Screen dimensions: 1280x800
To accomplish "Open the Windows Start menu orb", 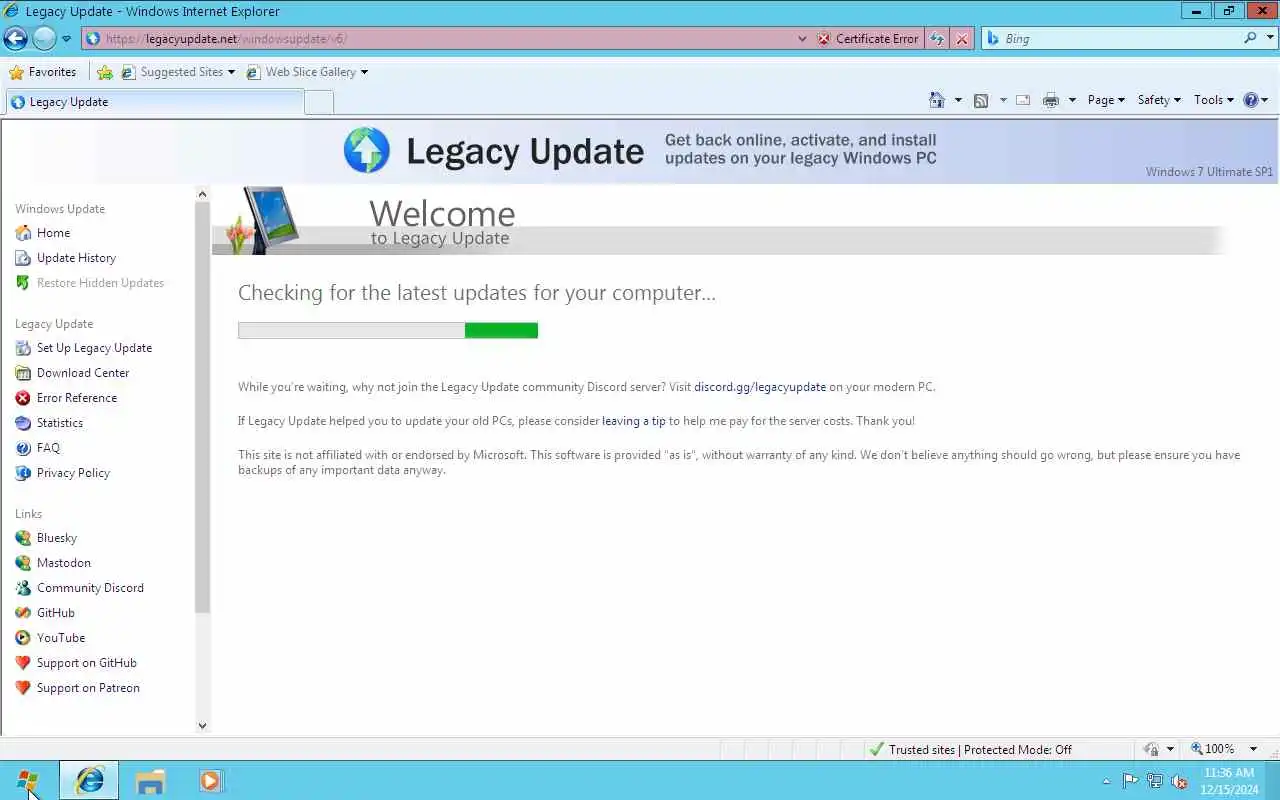I will 28,781.
